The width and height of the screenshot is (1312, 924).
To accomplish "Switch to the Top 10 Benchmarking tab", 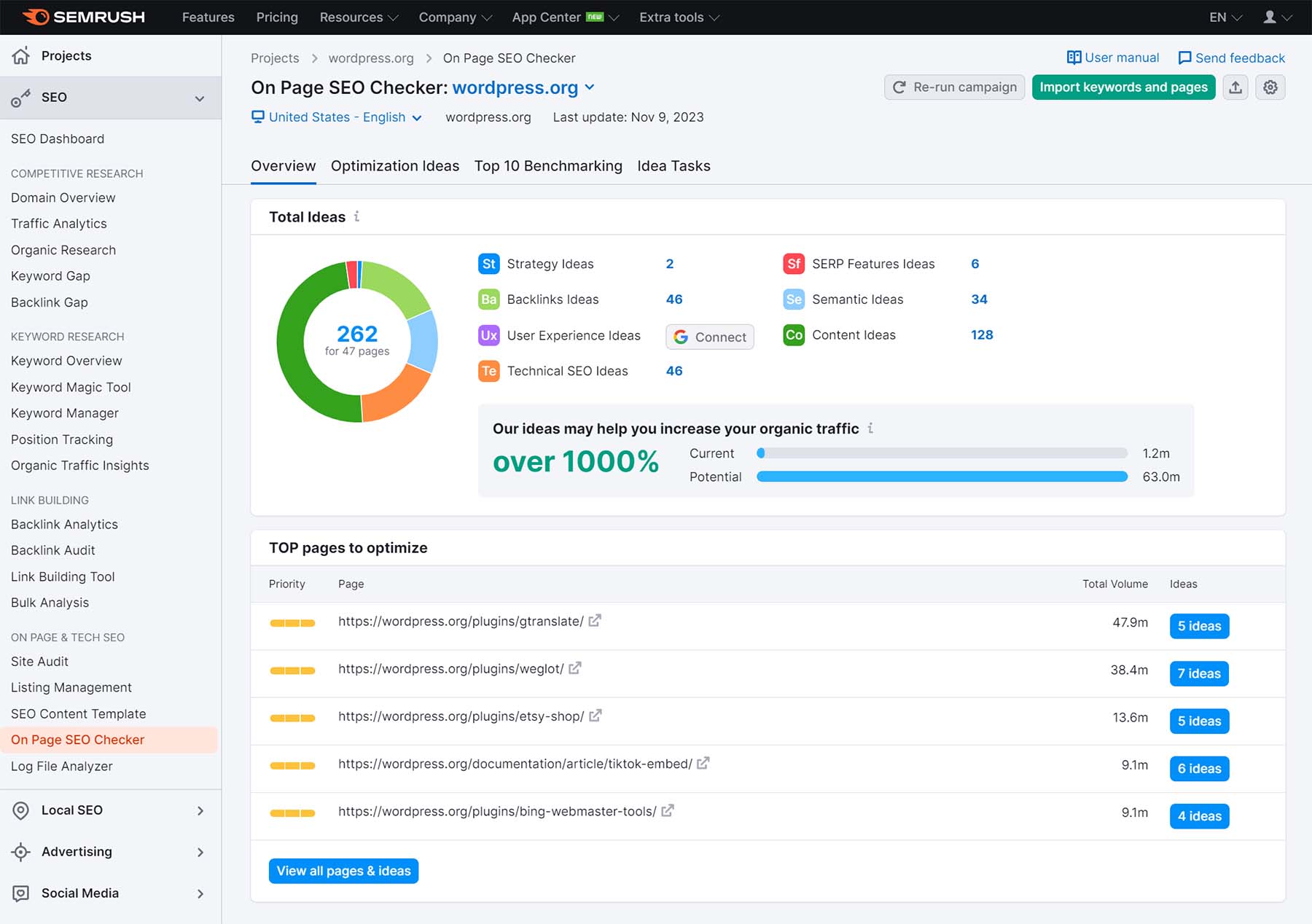I will tap(548, 166).
